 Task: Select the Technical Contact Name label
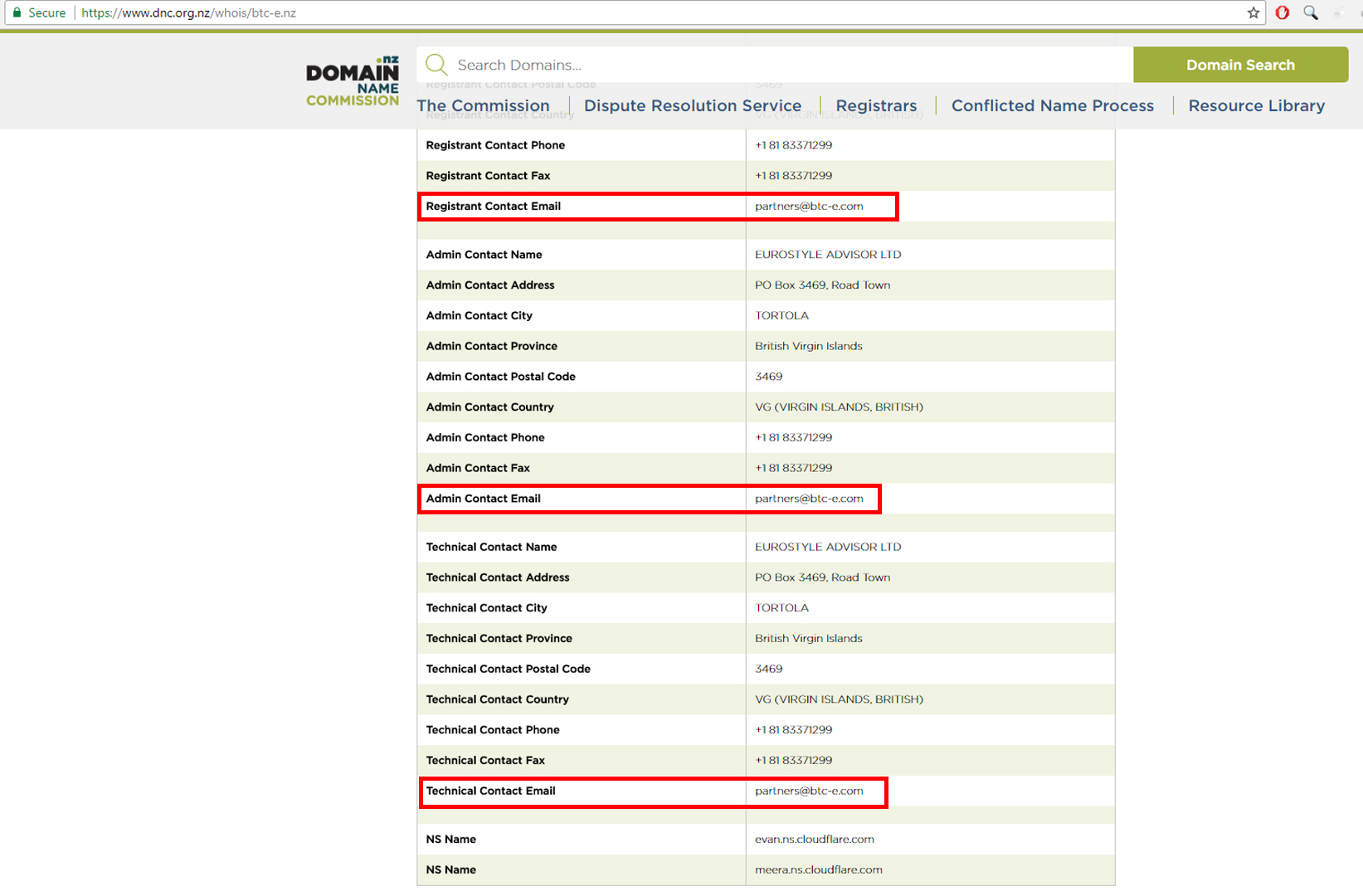pyautogui.click(x=492, y=548)
